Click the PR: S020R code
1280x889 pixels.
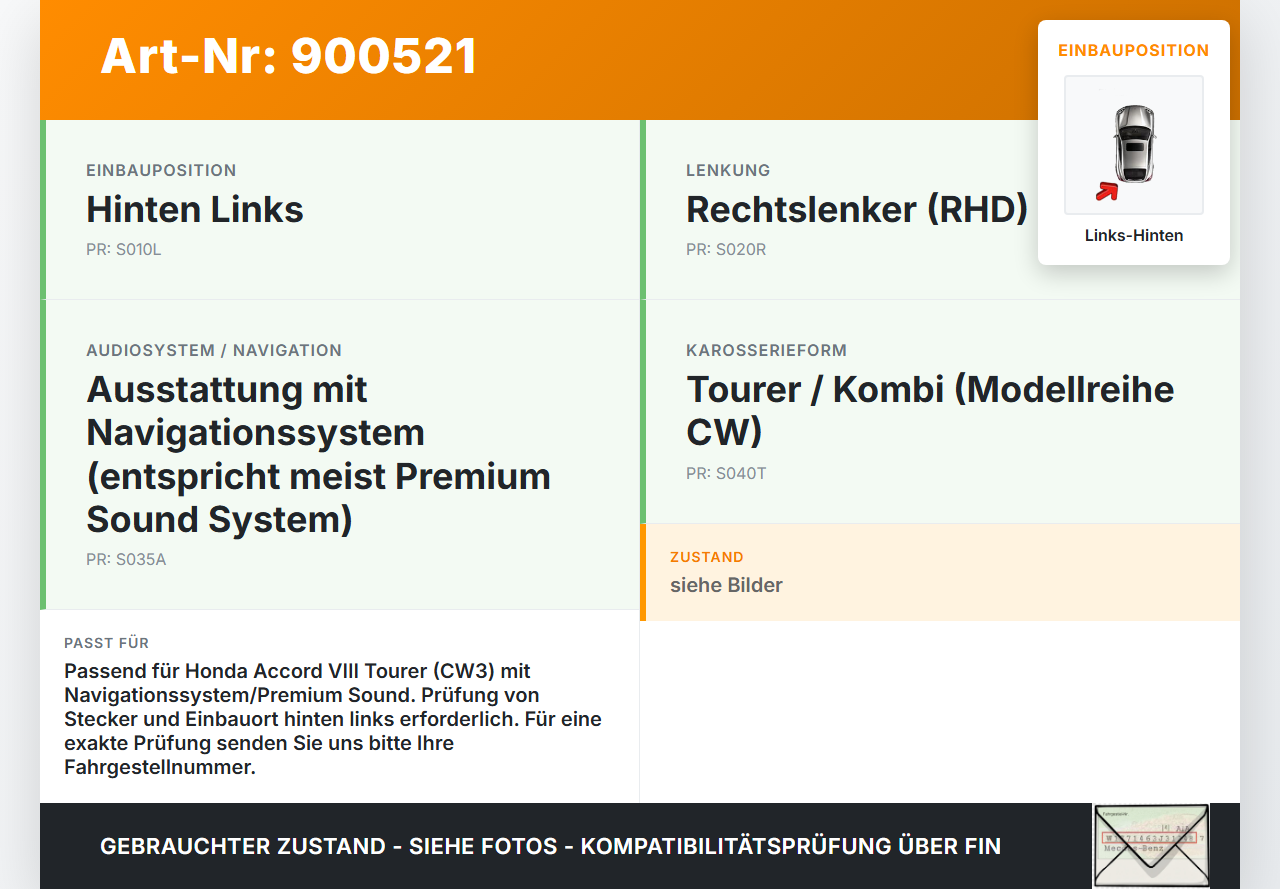726,249
